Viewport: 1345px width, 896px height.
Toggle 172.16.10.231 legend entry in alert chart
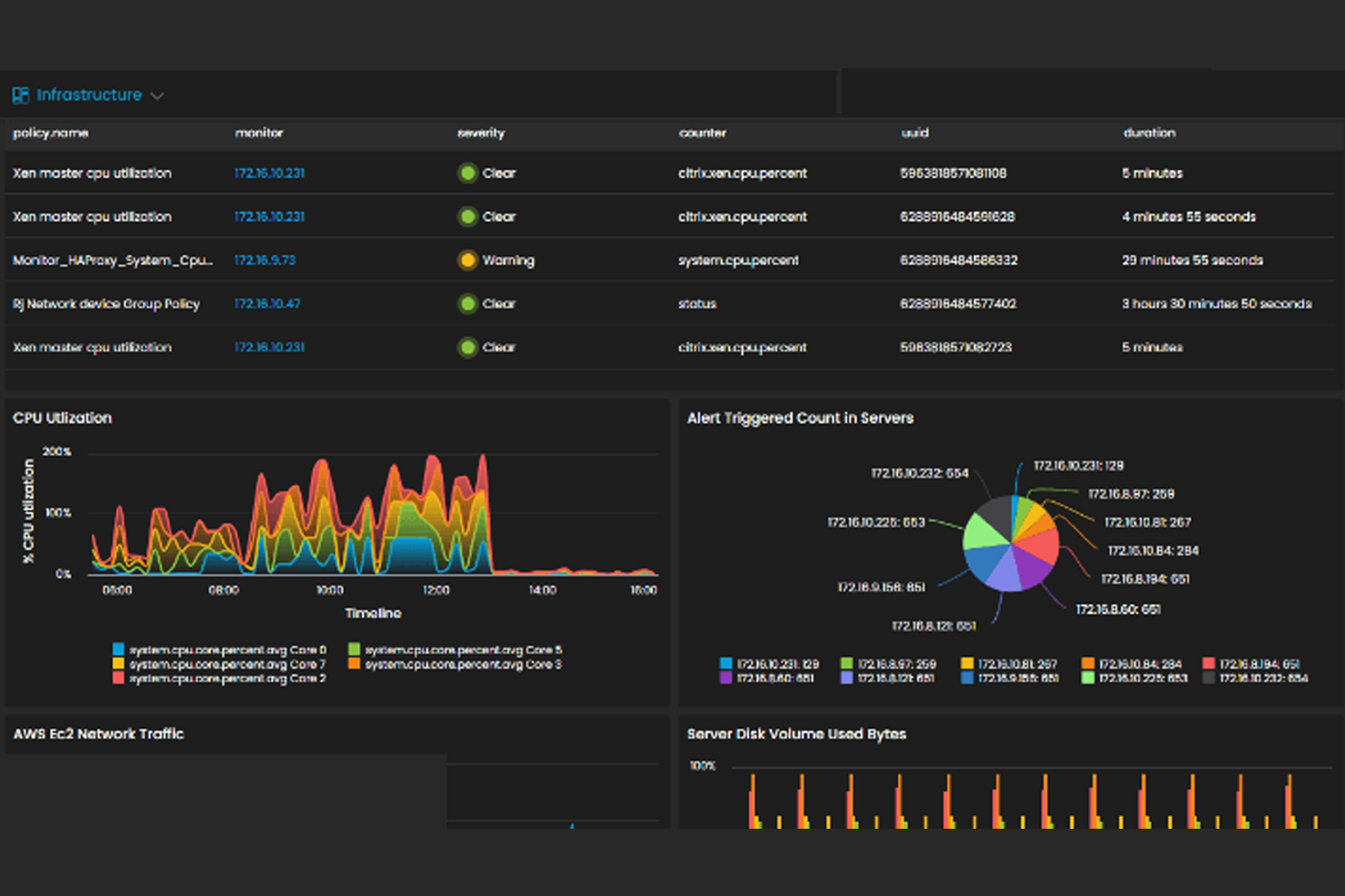pyautogui.click(x=778, y=664)
